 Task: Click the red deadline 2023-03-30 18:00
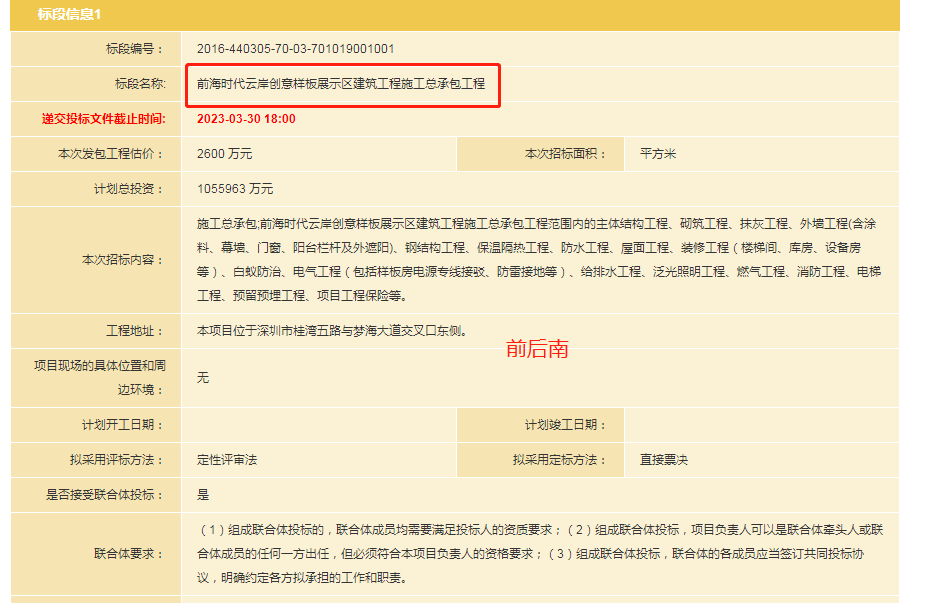[x=246, y=119]
